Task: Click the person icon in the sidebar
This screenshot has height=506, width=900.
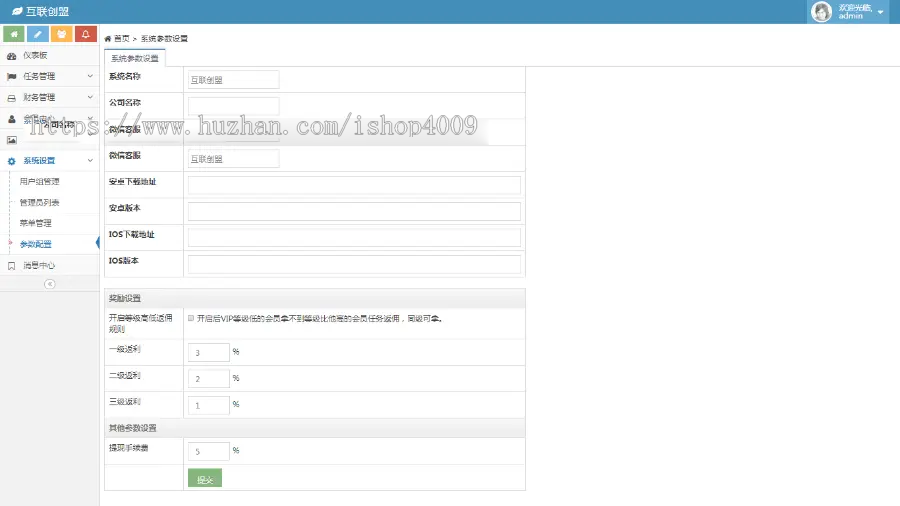Action: click(11, 119)
